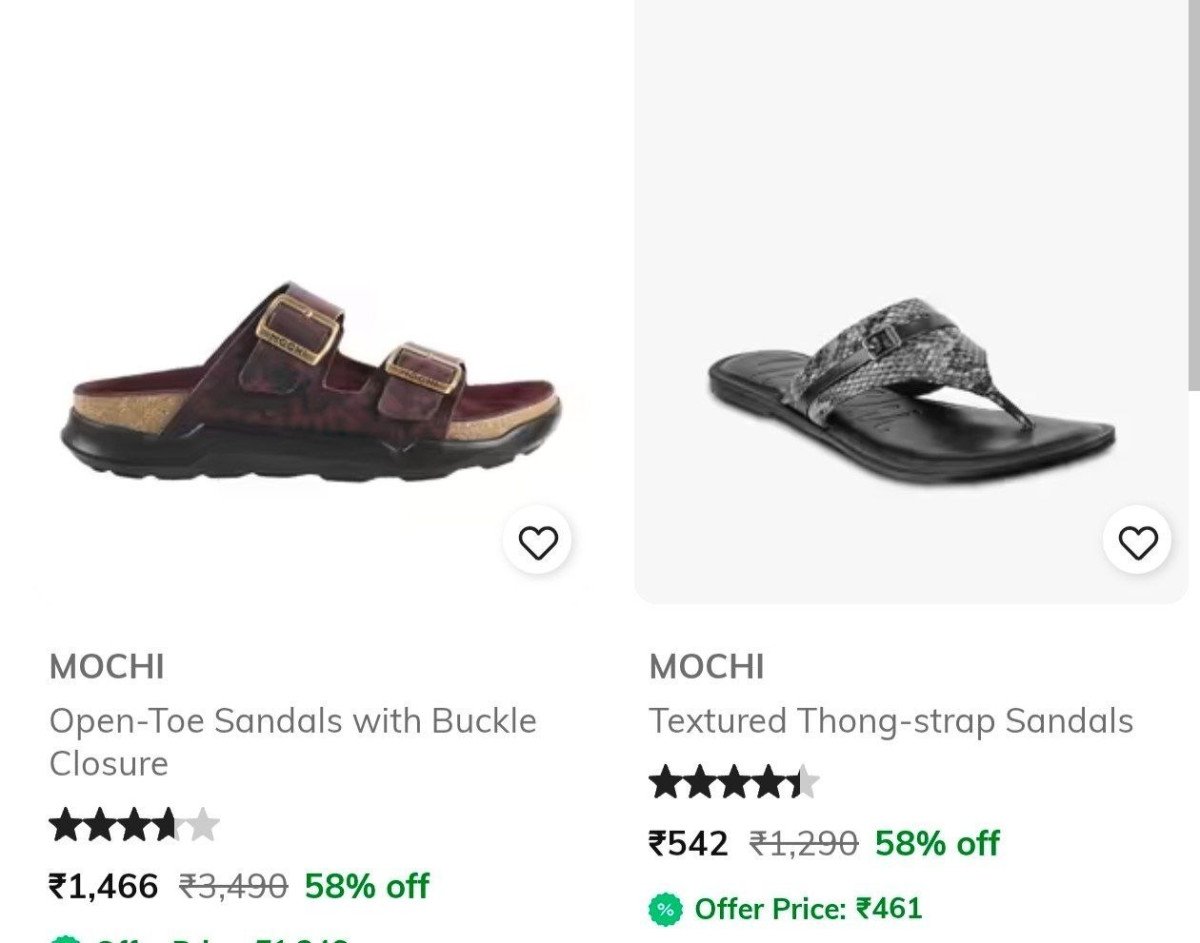Click MOCHI brand above Textured Thong-strap Sandals
1200x943 pixels.
(x=707, y=667)
